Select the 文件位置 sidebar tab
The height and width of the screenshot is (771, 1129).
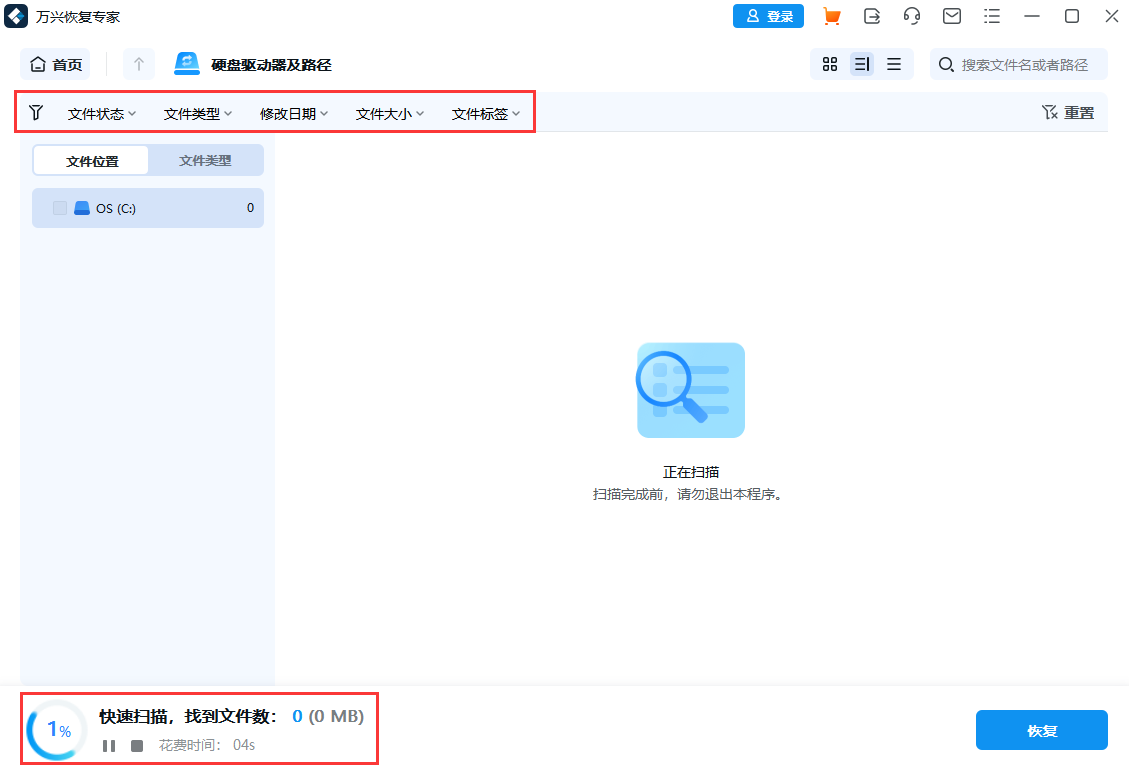pyautogui.click(x=92, y=160)
